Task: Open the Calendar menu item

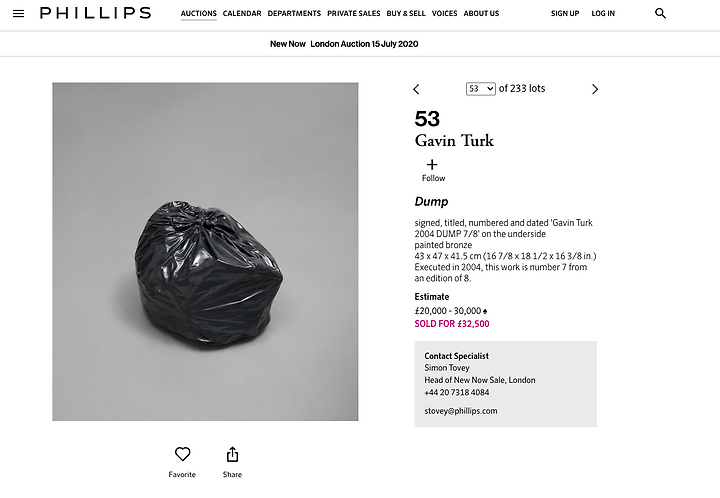Action: [x=242, y=14]
